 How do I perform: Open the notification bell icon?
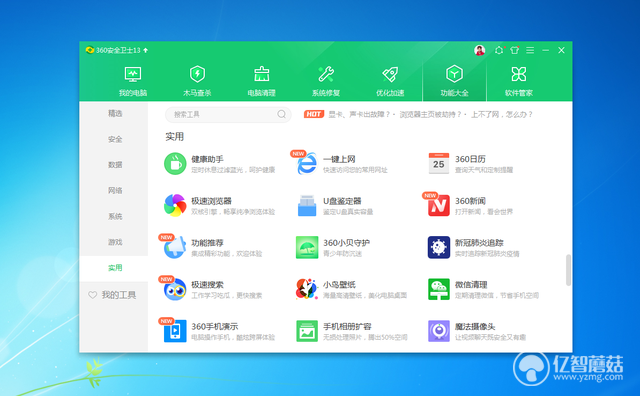pyautogui.click(x=499, y=50)
